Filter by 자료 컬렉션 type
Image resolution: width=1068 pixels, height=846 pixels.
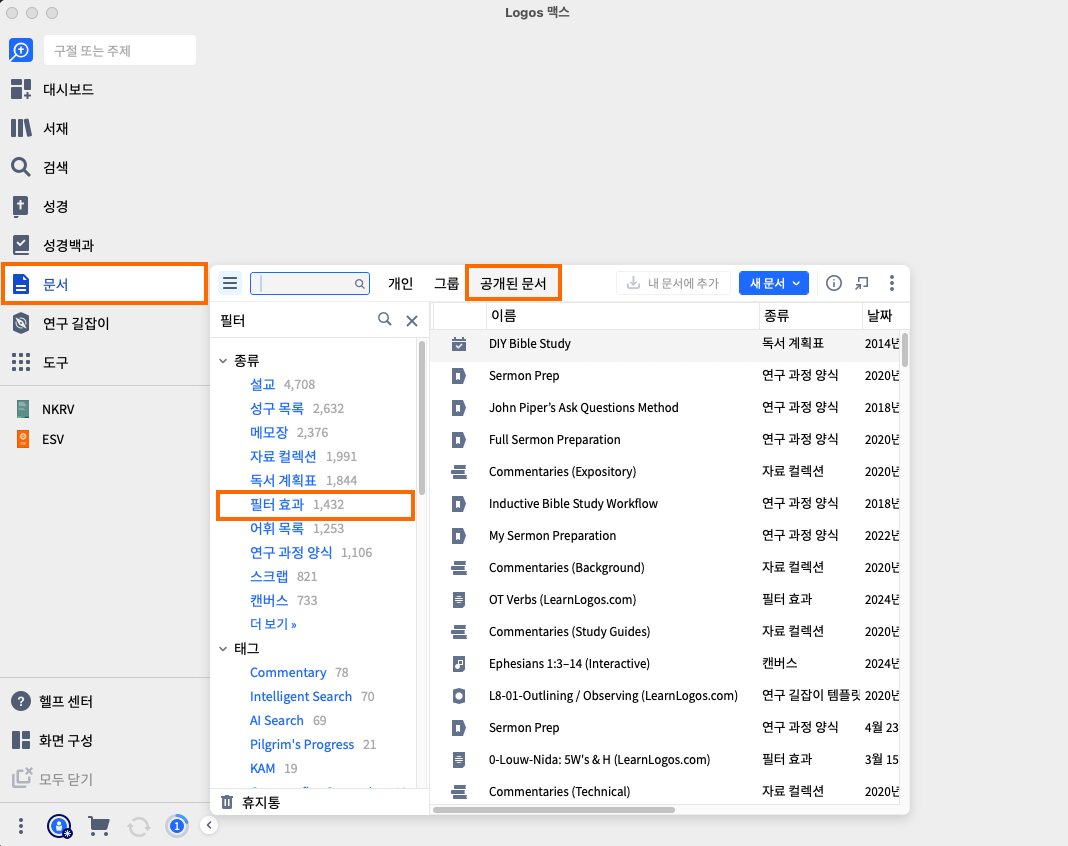(x=283, y=456)
